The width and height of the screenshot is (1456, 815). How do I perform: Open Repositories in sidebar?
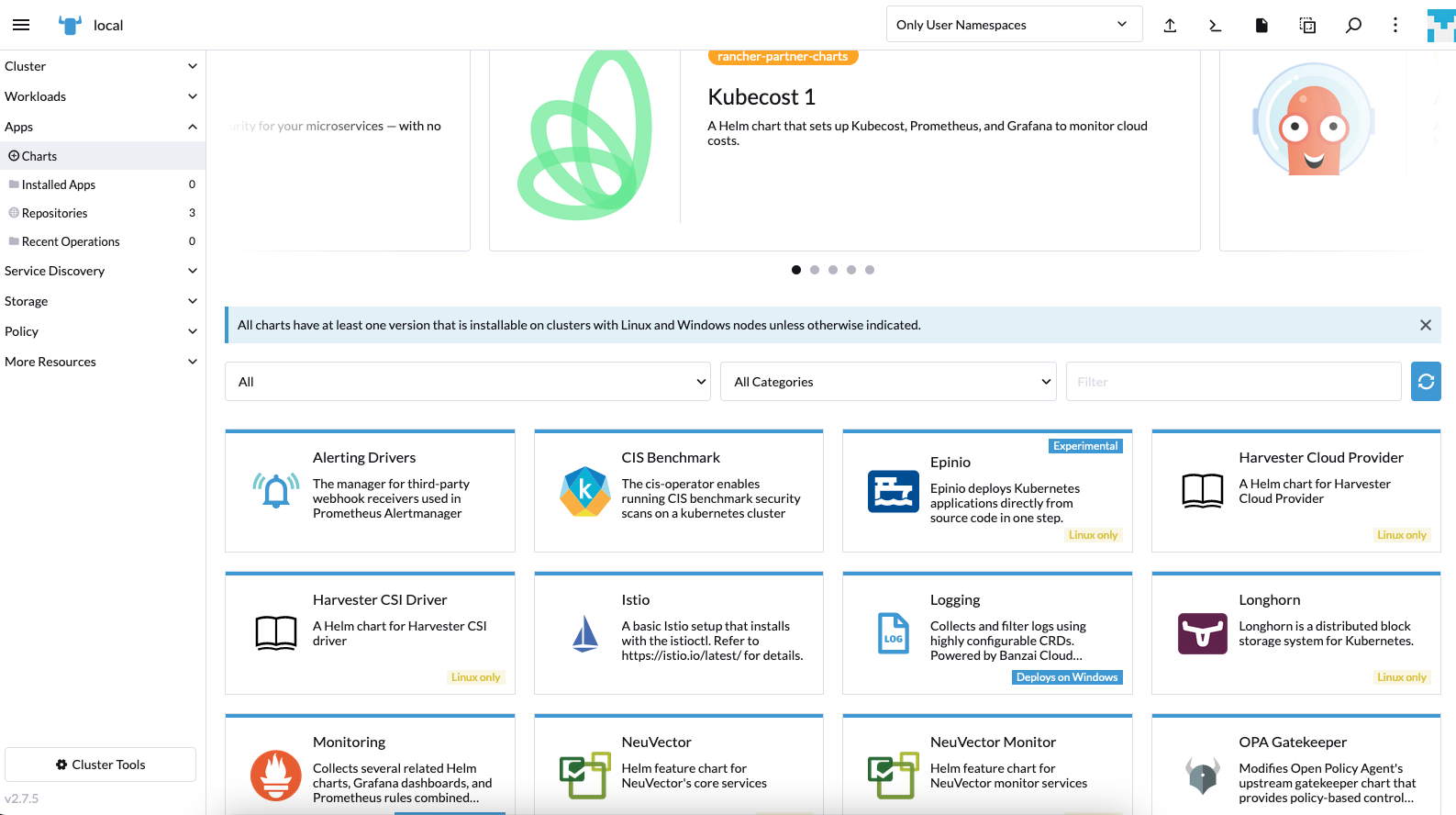coord(103,213)
